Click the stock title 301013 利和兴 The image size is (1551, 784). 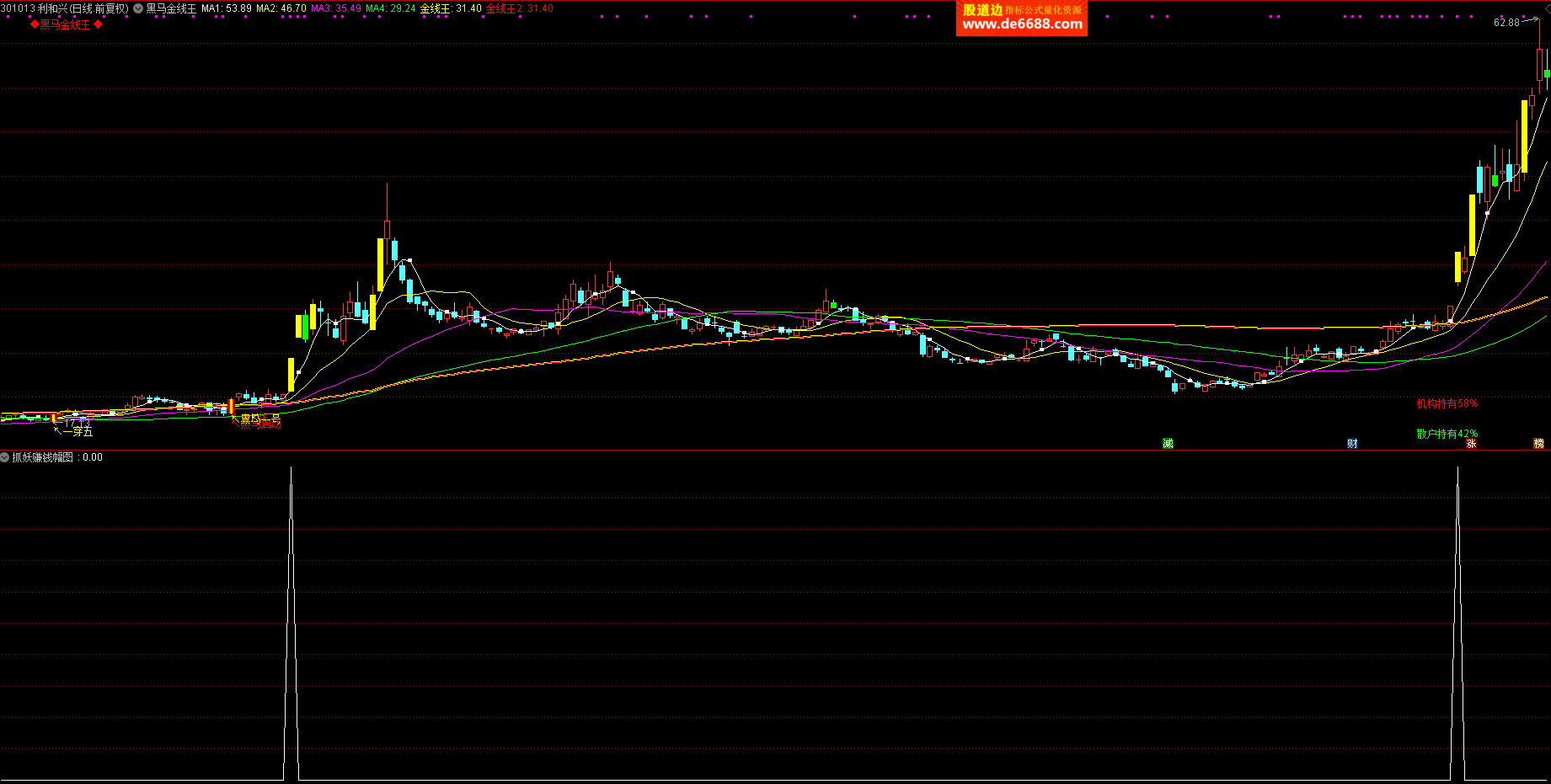pos(34,8)
